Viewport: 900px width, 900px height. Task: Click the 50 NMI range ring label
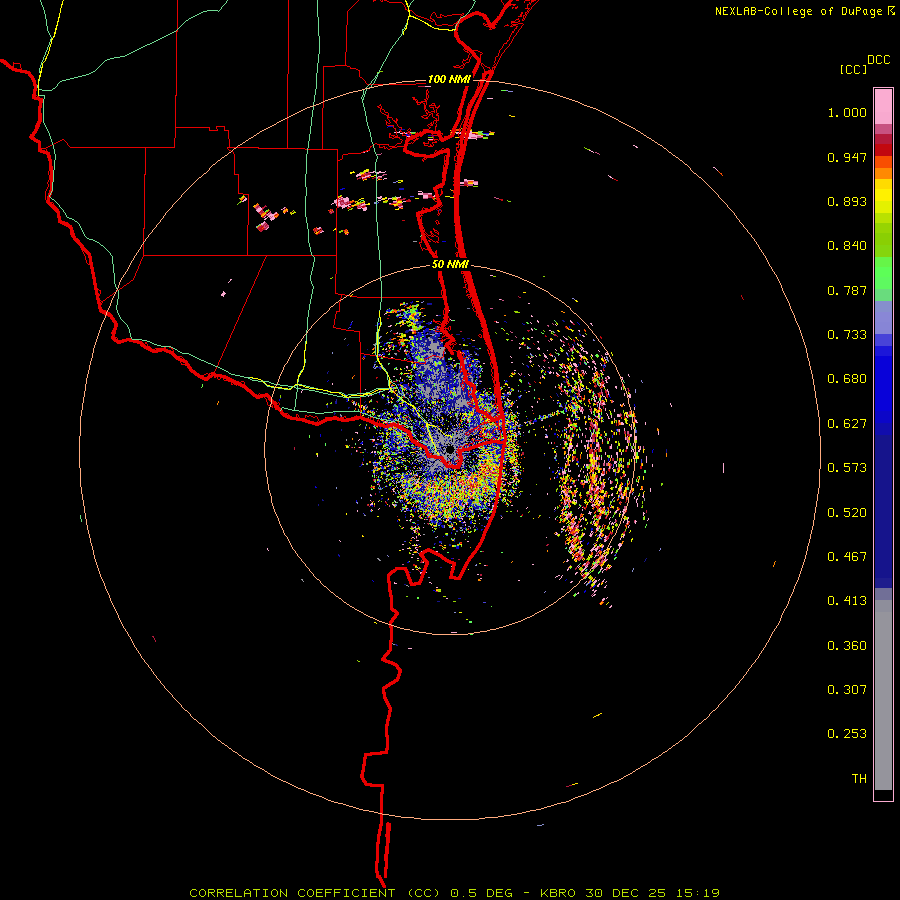point(451,265)
